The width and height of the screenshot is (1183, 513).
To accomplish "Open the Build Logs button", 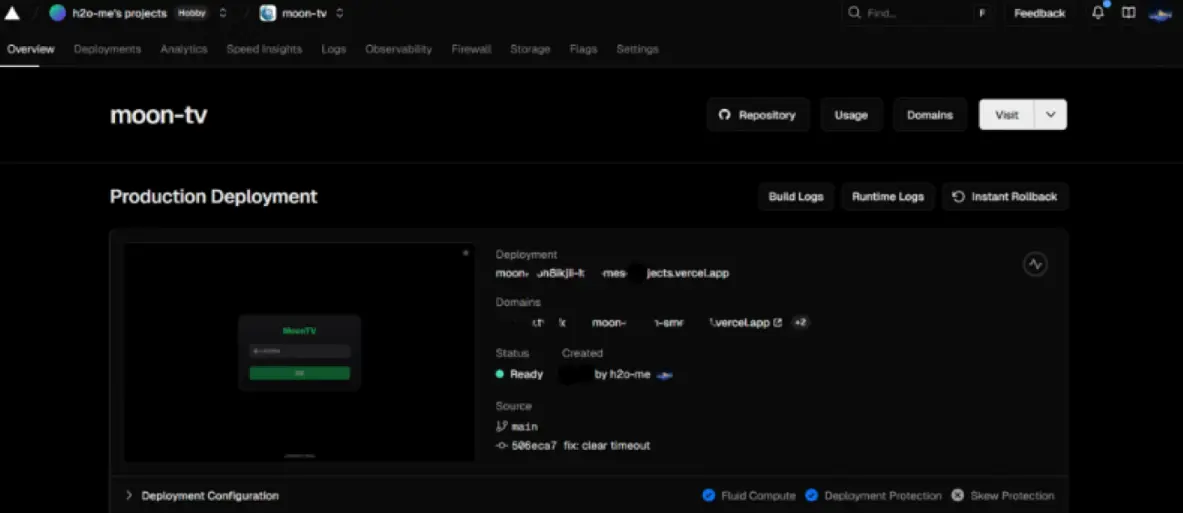I will (x=795, y=197).
